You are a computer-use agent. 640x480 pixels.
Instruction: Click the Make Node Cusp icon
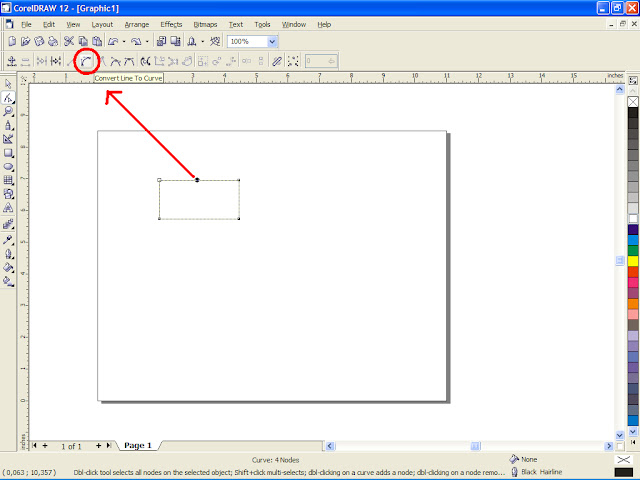pos(103,61)
